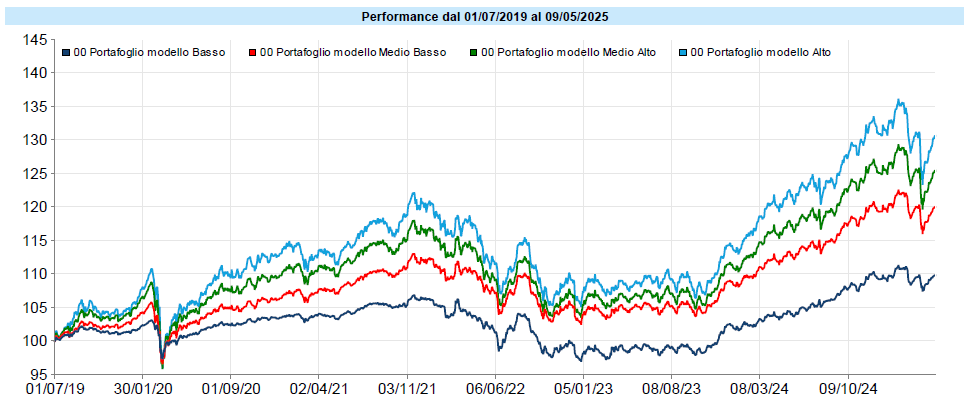Click x-axis date 06/06/22
967x417 pixels.
tap(495, 389)
